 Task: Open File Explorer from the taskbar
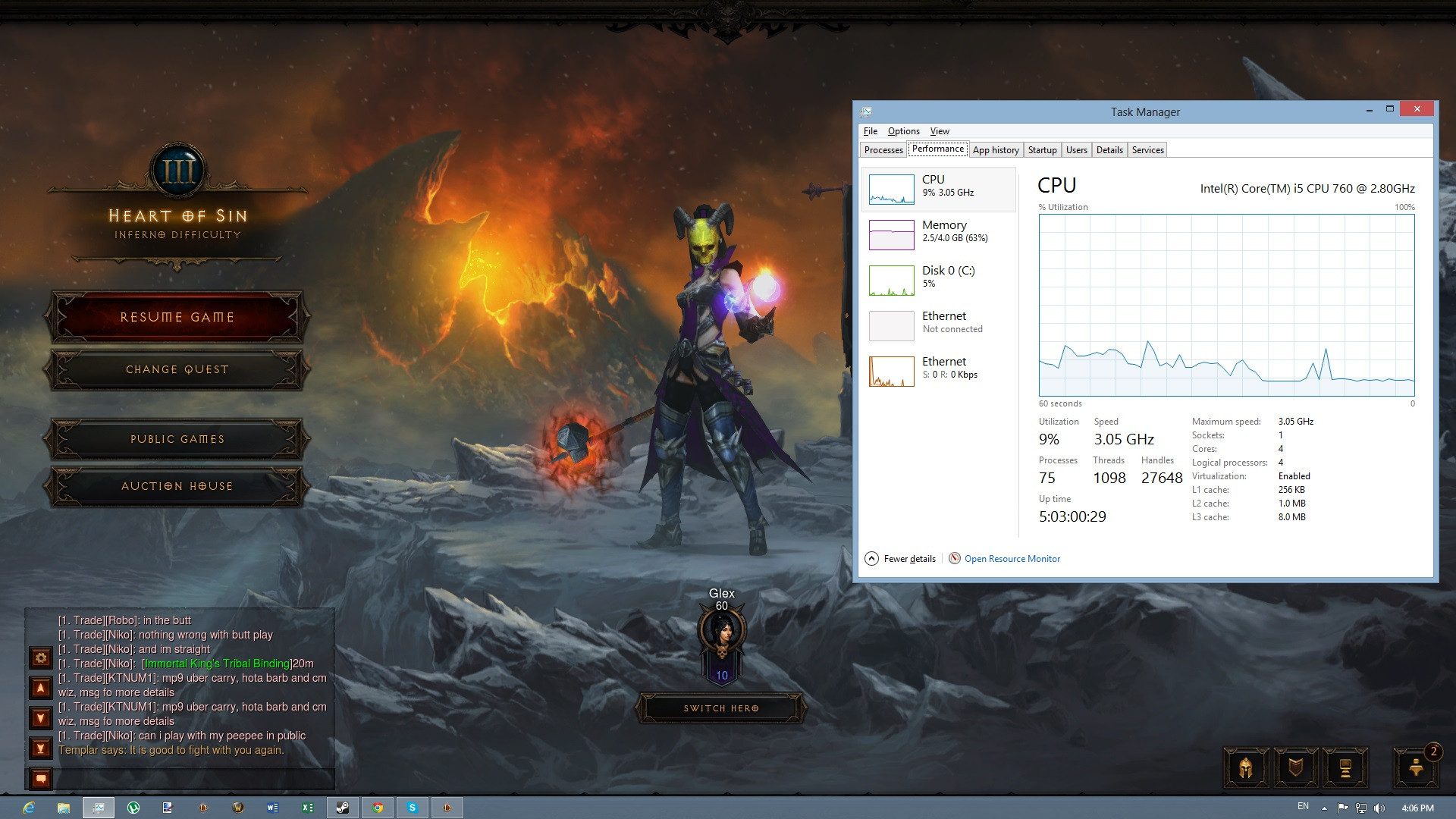point(64,808)
